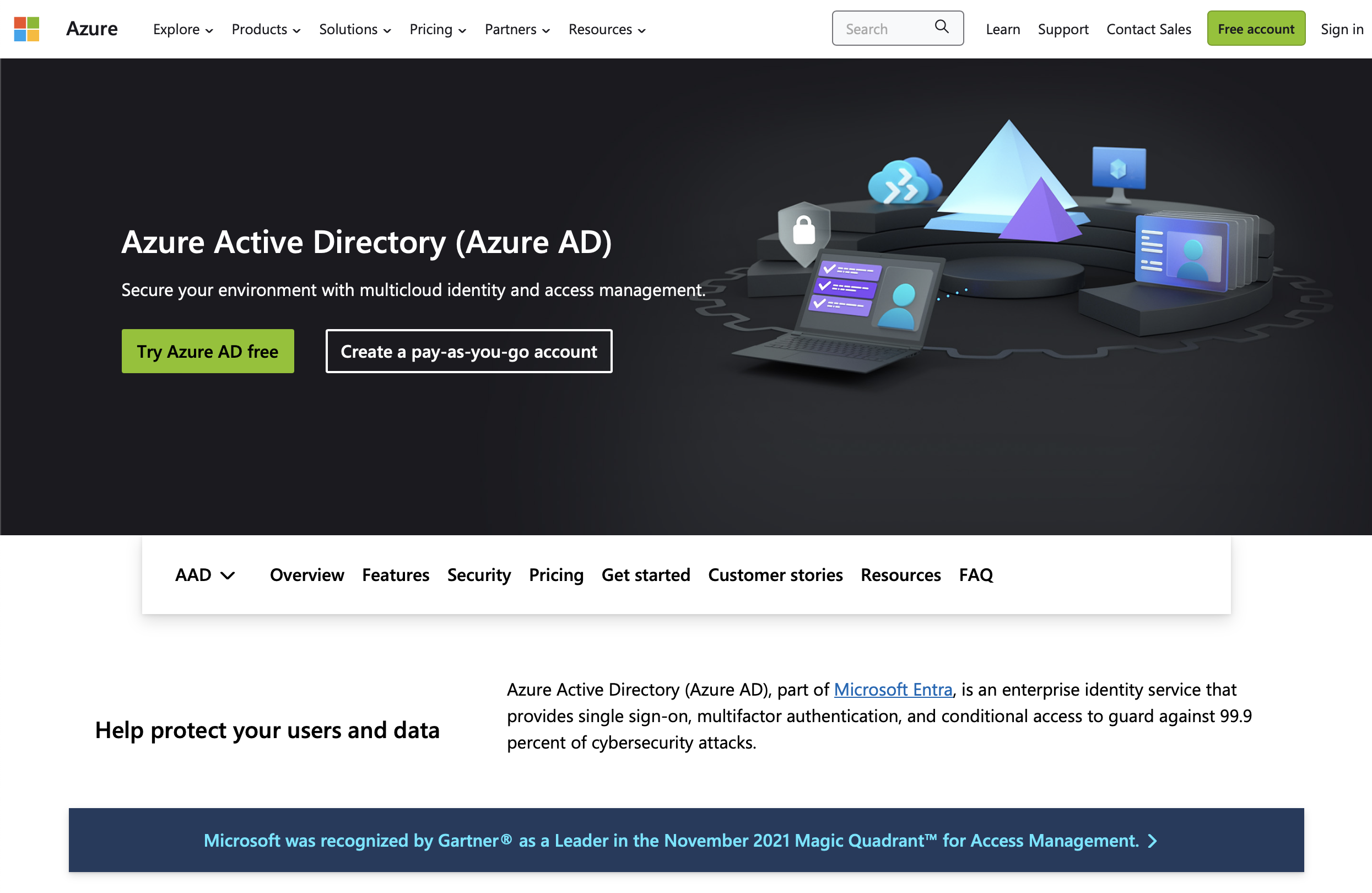The image size is (1372, 893).
Task: Expand the Explore dropdown menu
Action: click(x=183, y=29)
